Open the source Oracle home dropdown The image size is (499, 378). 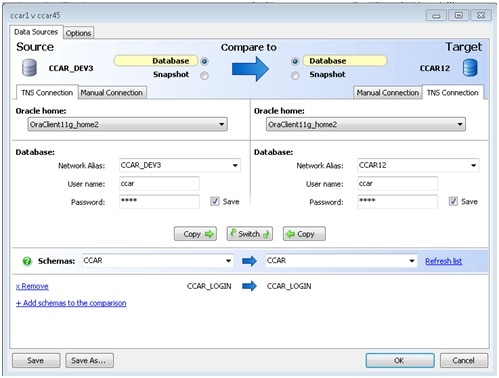(127, 124)
